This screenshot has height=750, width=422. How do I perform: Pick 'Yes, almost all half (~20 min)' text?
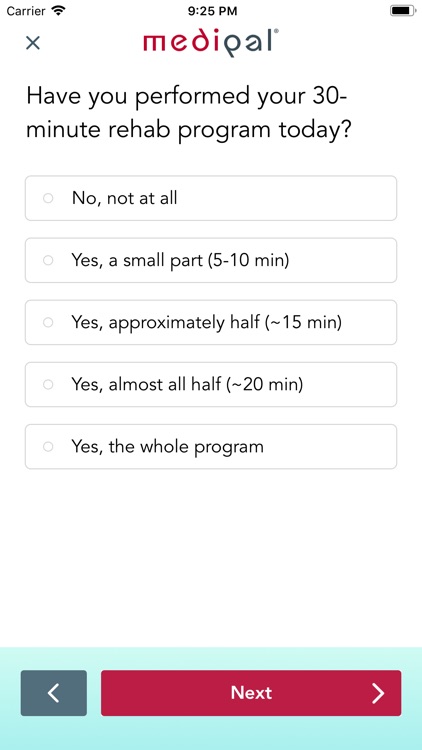187,385
